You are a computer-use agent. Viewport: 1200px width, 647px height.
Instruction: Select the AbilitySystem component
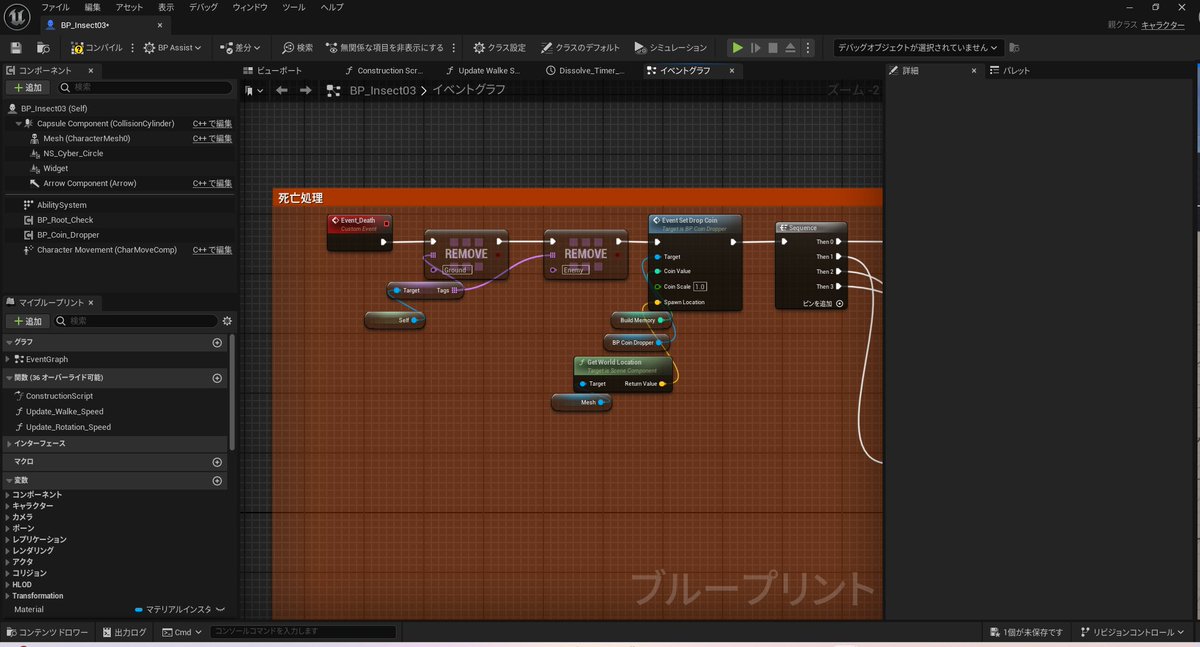[x=61, y=204]
